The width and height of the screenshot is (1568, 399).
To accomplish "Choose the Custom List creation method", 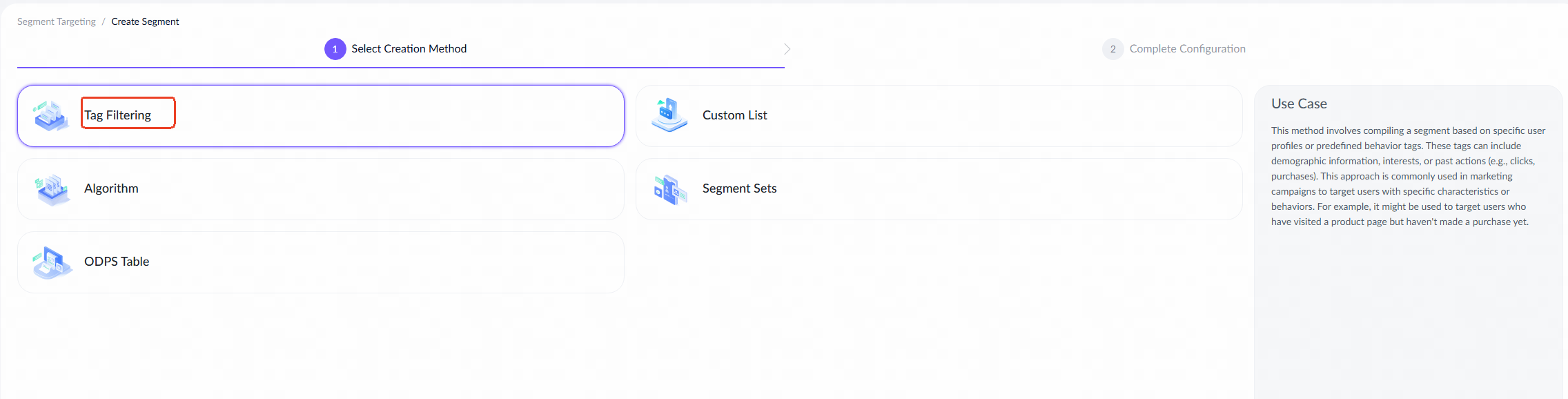I will point(734,115).
